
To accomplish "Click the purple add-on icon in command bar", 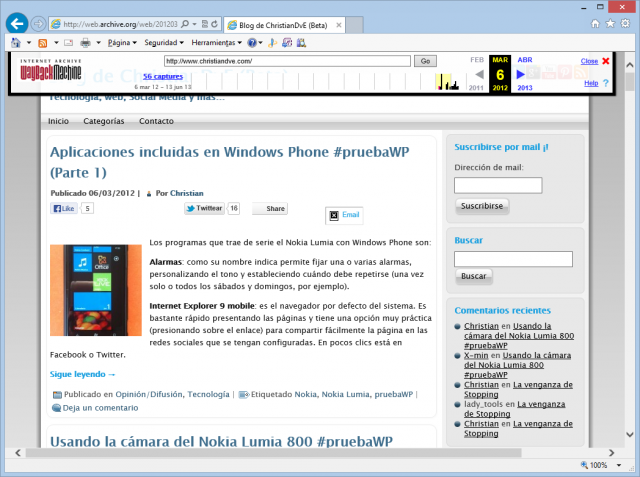I will tap(287, 42).
